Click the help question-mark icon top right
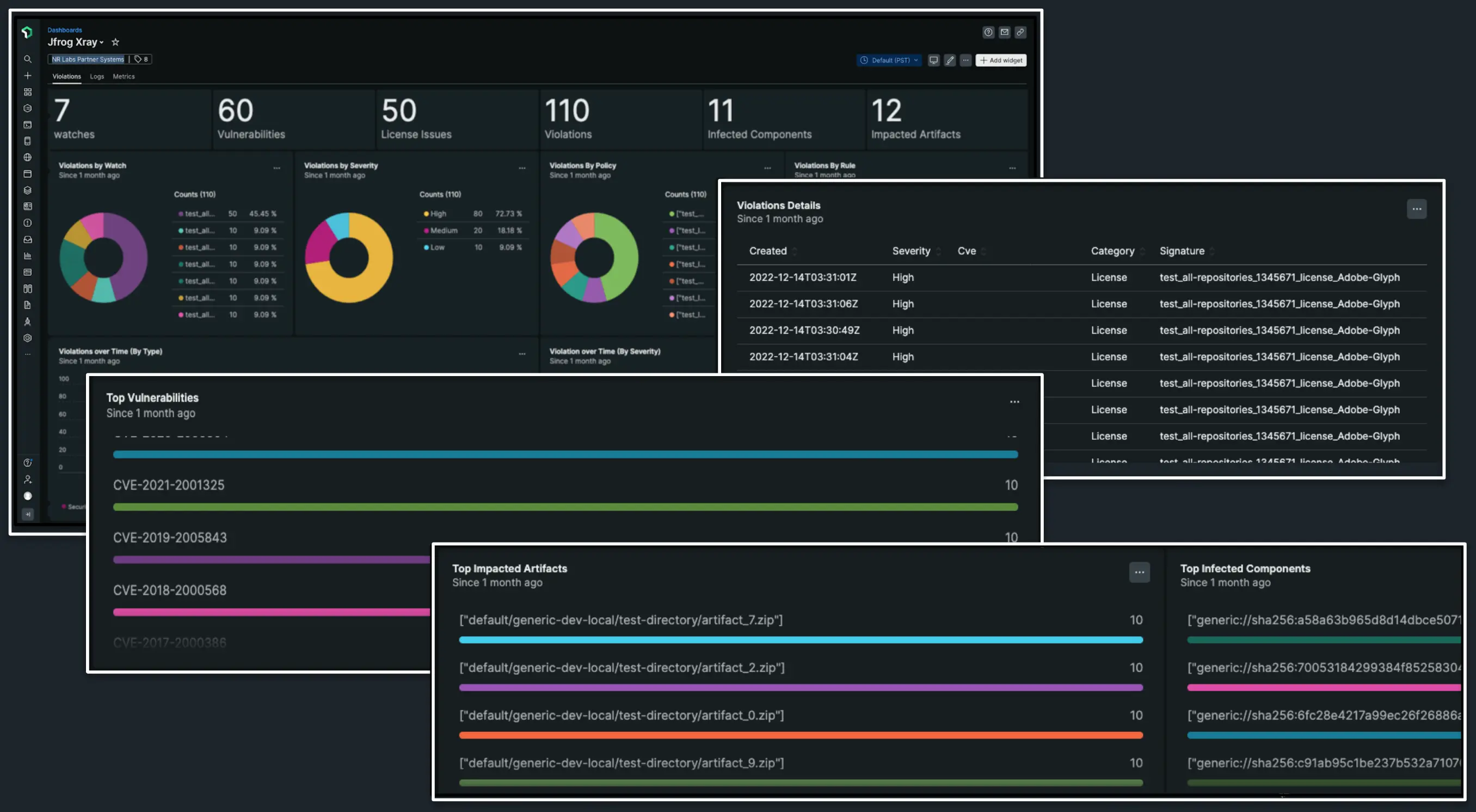Screen dimensions: 1476x812 [x=988, y=33]
